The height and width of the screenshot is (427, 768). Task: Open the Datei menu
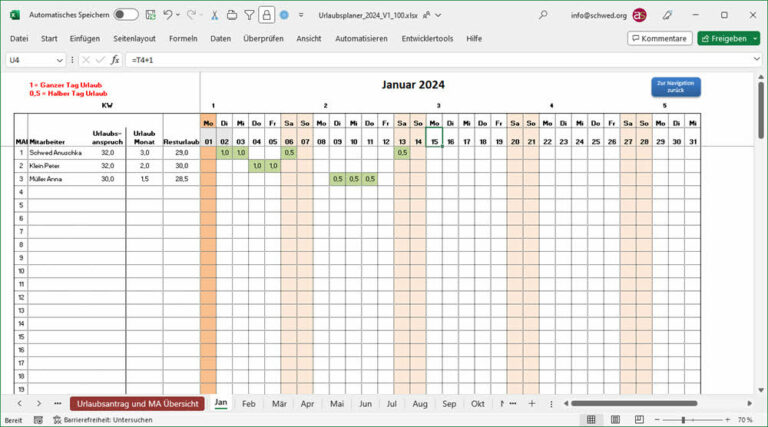[x=19, y=38]
